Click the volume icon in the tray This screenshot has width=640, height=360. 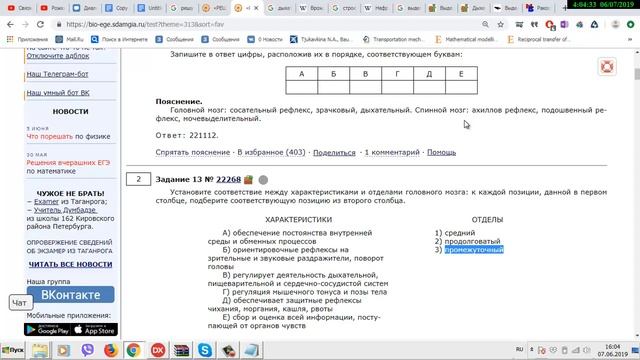pyautogui.click(x=587, y=350)
